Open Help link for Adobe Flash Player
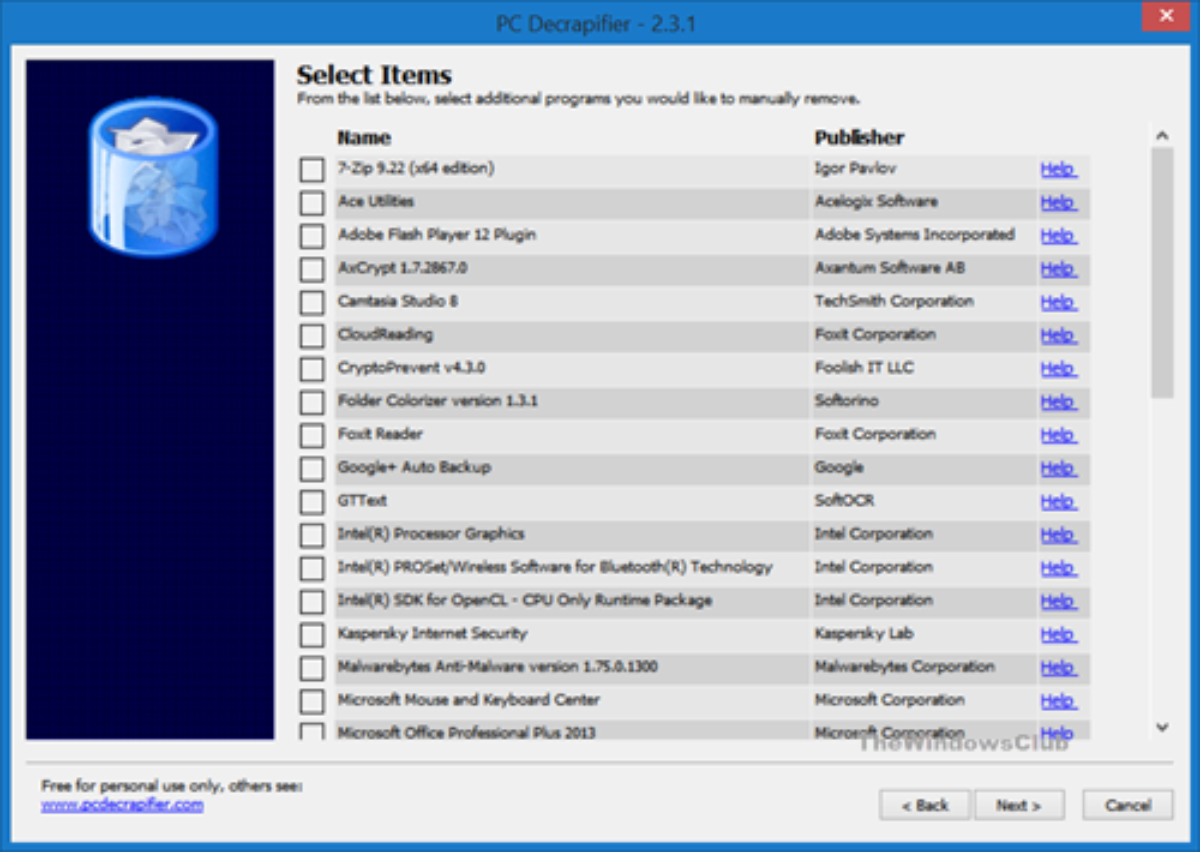This screenshot has height=852, width=1200. coord(1058,236)
